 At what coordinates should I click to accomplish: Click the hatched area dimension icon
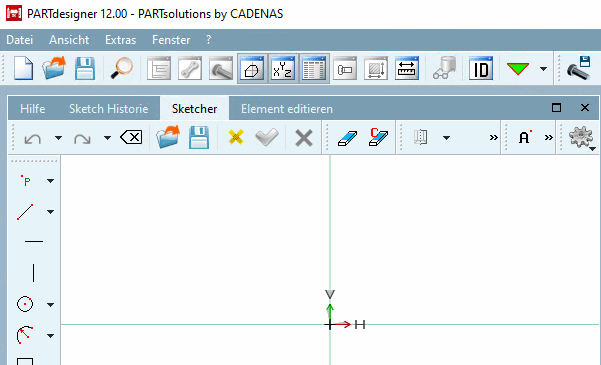(376, 68)
